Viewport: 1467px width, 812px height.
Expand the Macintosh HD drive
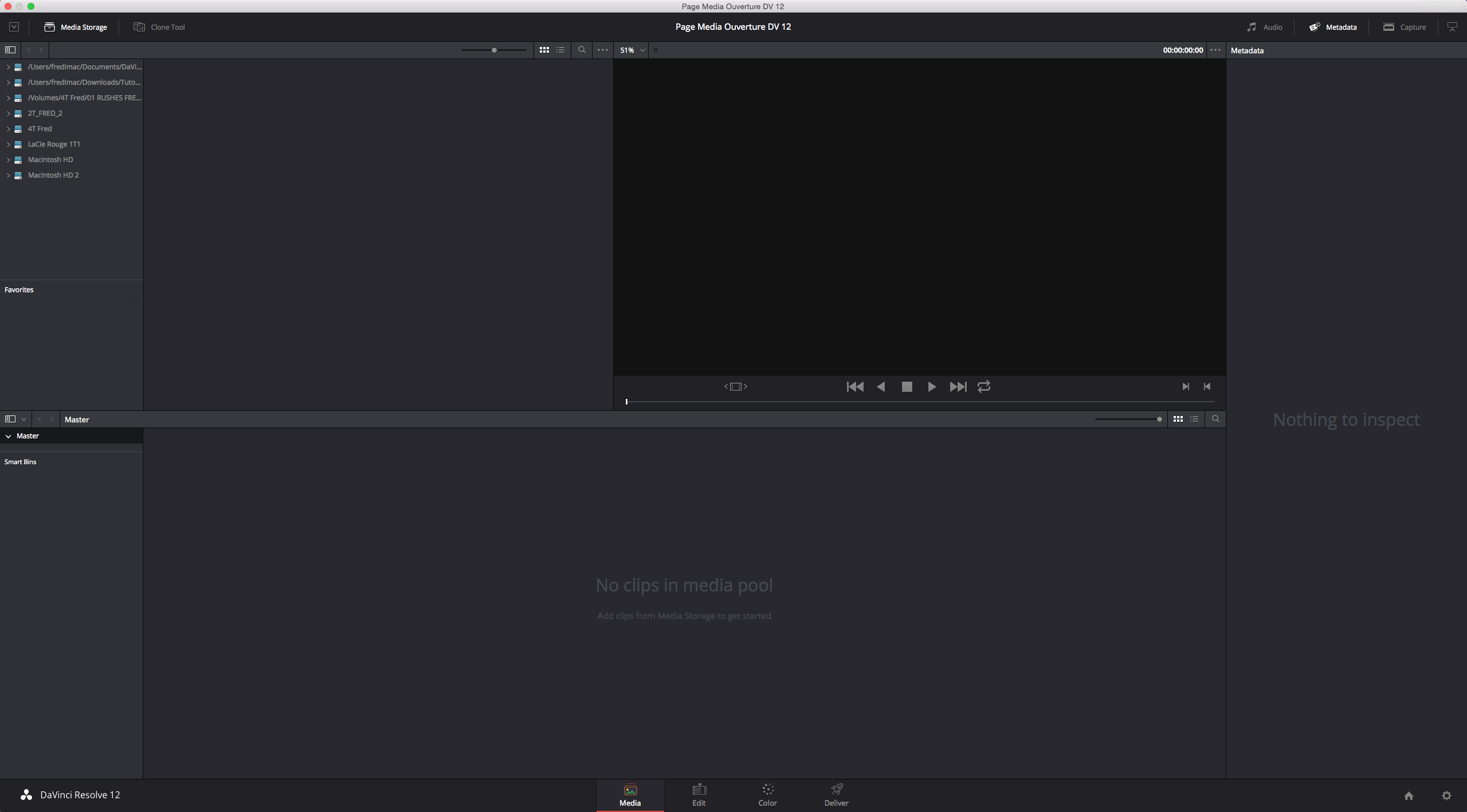[x=7, y=159]
